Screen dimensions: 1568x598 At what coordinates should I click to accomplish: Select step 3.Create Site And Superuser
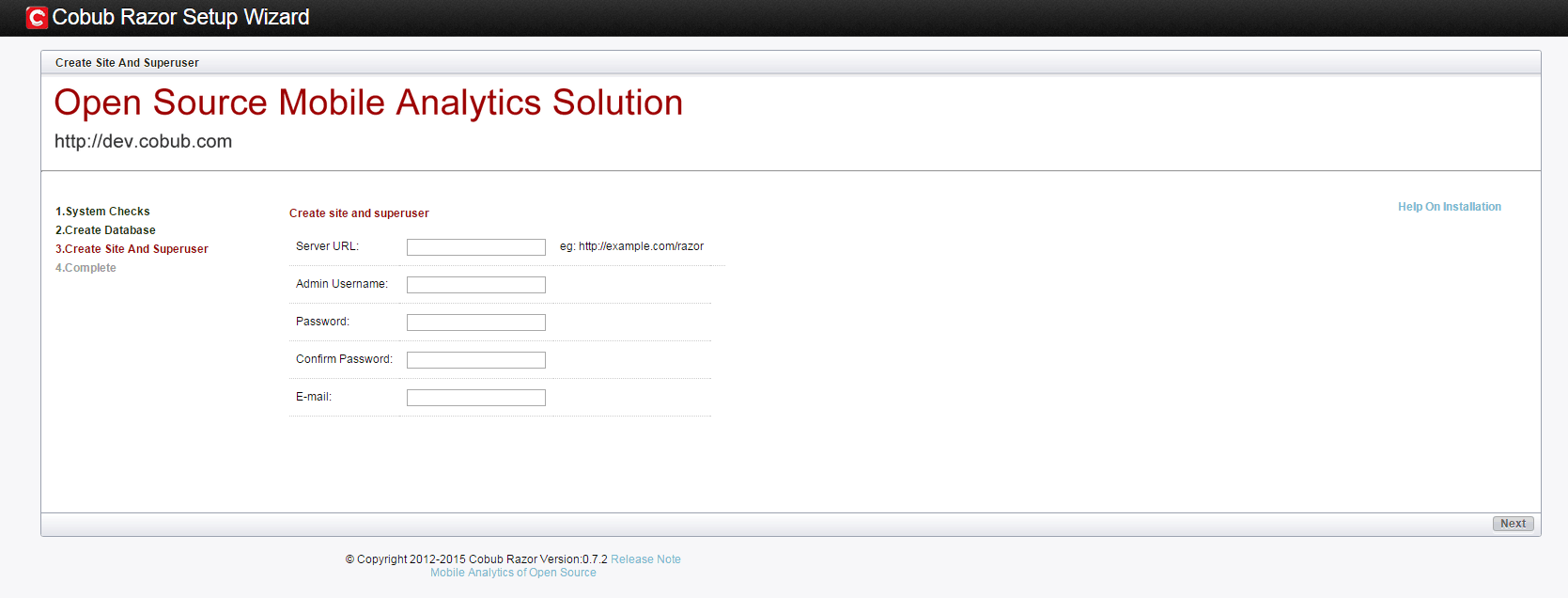[x=132, y=249]
